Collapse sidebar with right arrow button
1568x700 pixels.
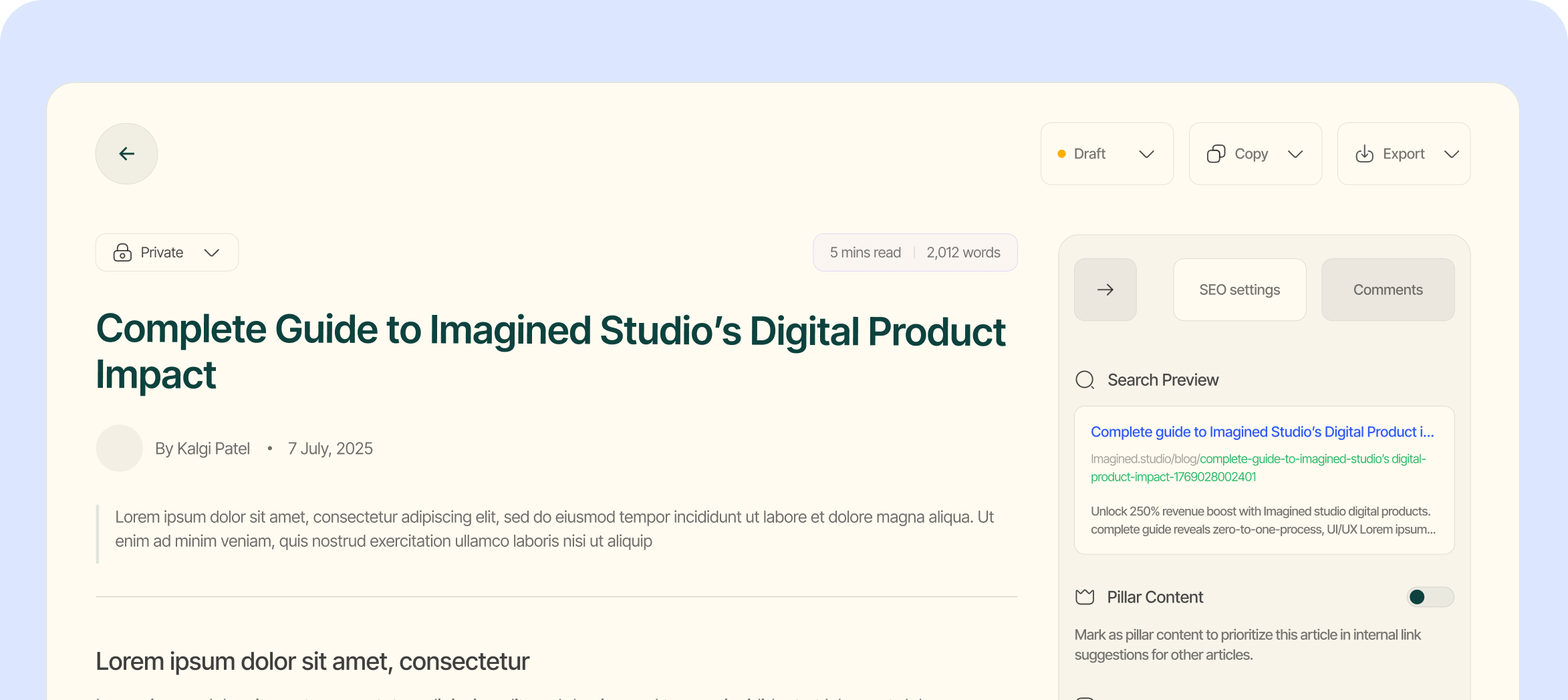click(x=1105, y=289)
